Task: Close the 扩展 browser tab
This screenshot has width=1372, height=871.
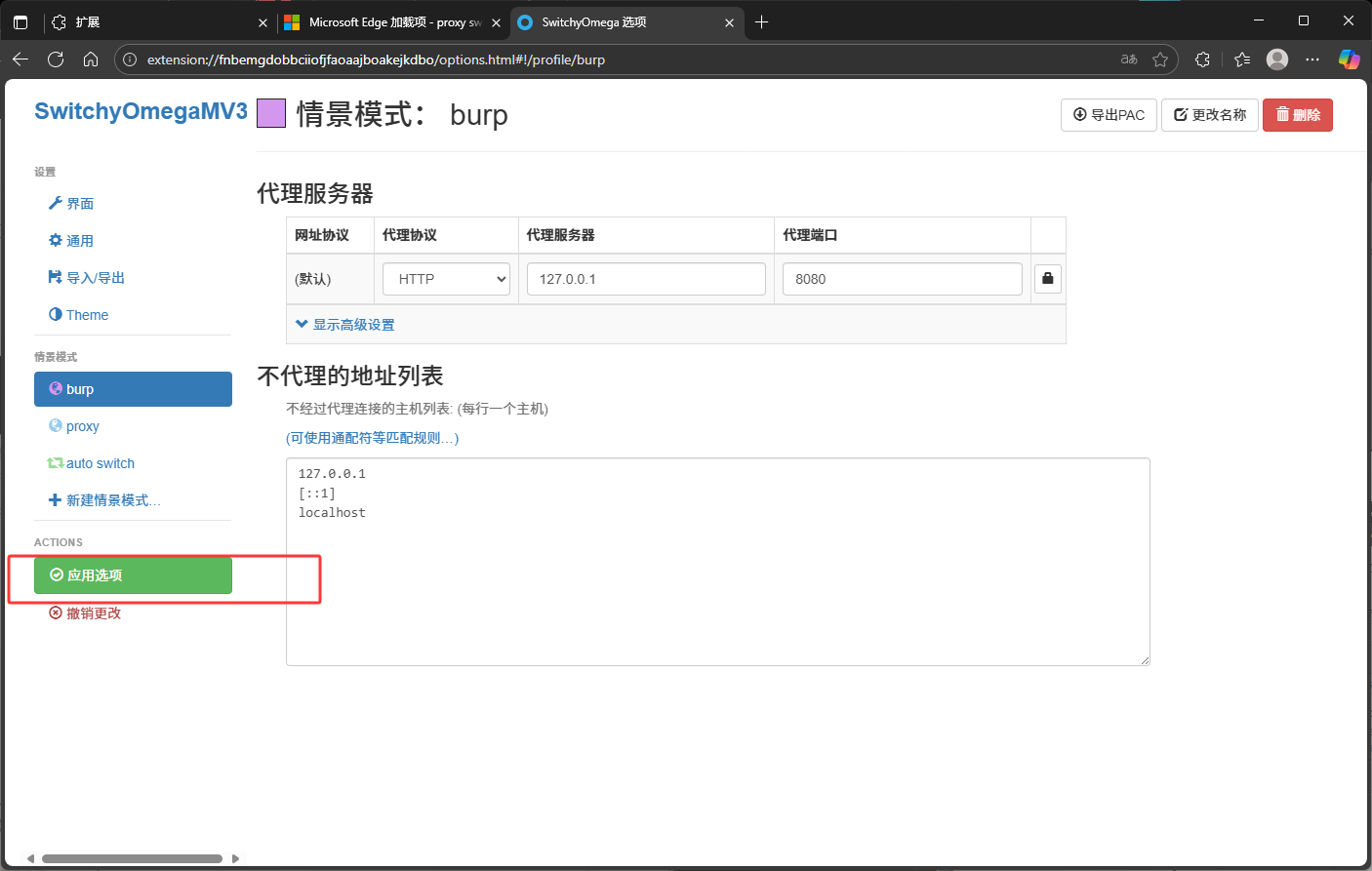Action: (x=262, y=22)
